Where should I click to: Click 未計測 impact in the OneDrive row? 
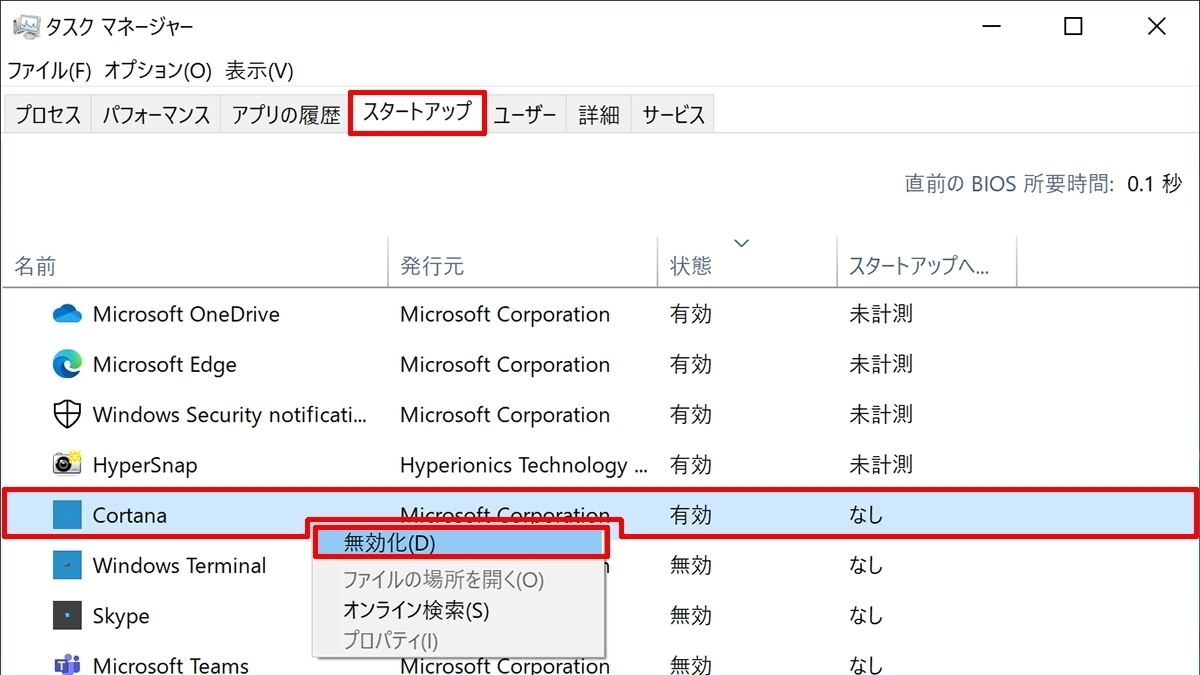click(x=881, y=314)
